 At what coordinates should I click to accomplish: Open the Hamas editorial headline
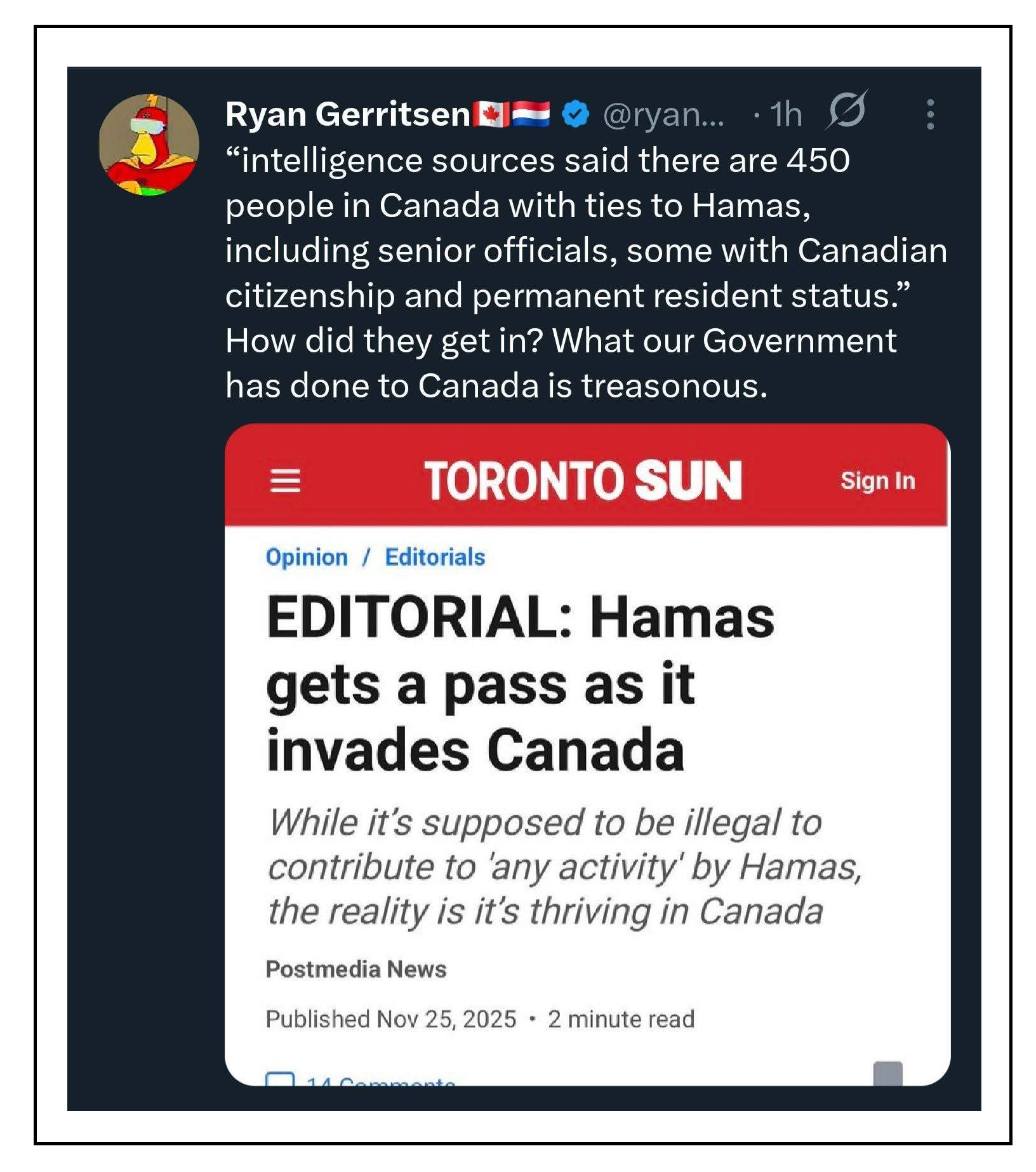pyautogui.click(x=519, y=683)
